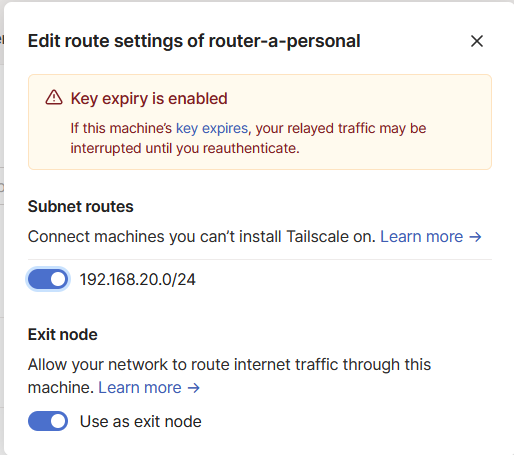Click router-a-personal machine name in title
This screenshot has width=514, height=455.
pos(284,41)
